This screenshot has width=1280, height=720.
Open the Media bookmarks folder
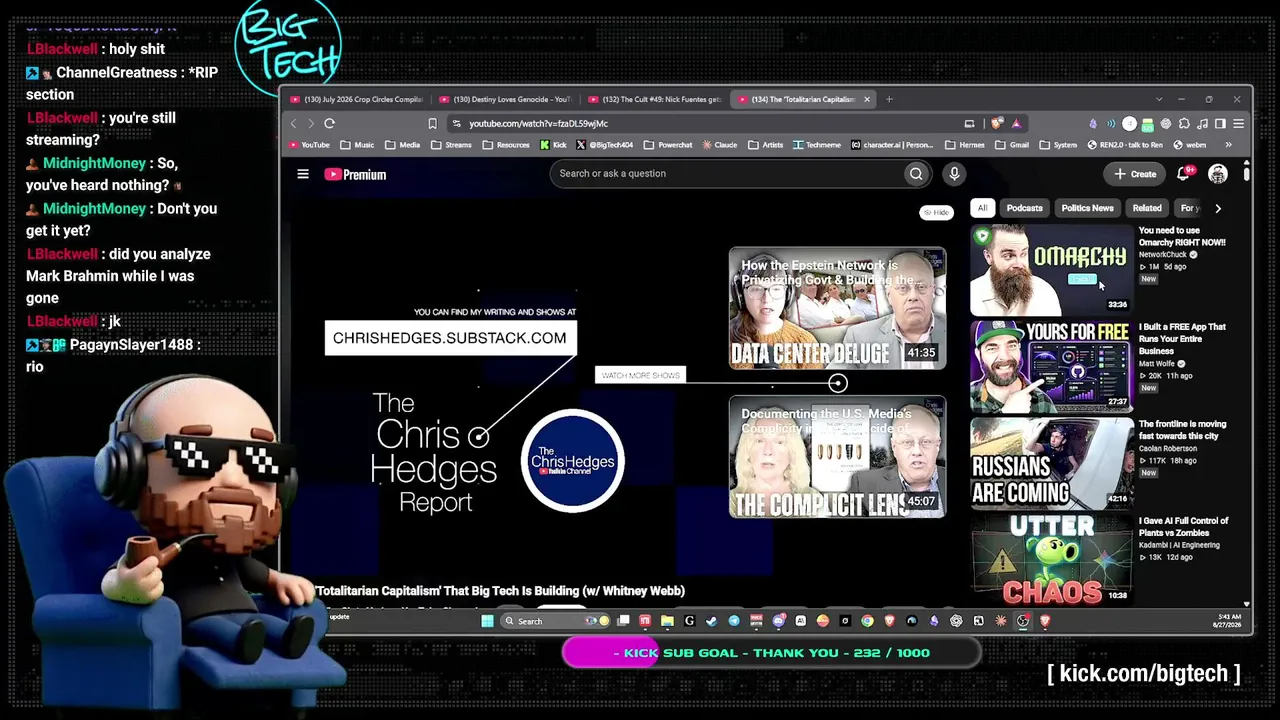[402, 145]
